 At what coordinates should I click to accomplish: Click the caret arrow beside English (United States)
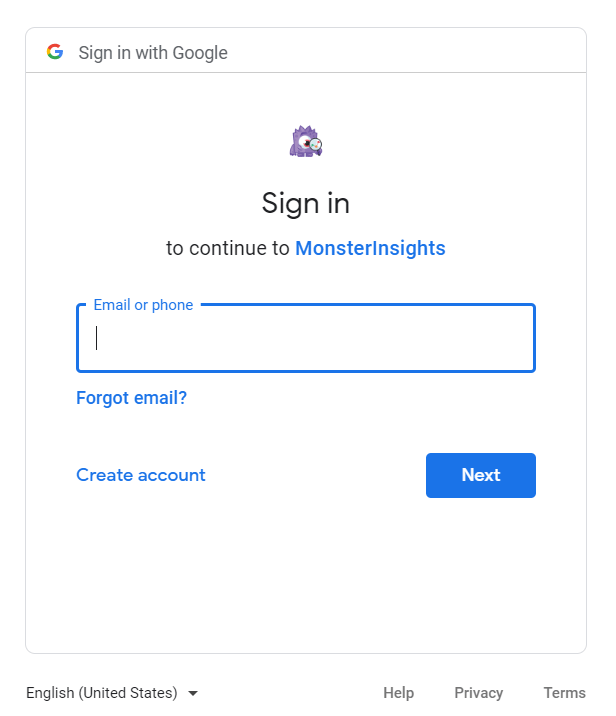pyautogui.click(x=193, y=693)
